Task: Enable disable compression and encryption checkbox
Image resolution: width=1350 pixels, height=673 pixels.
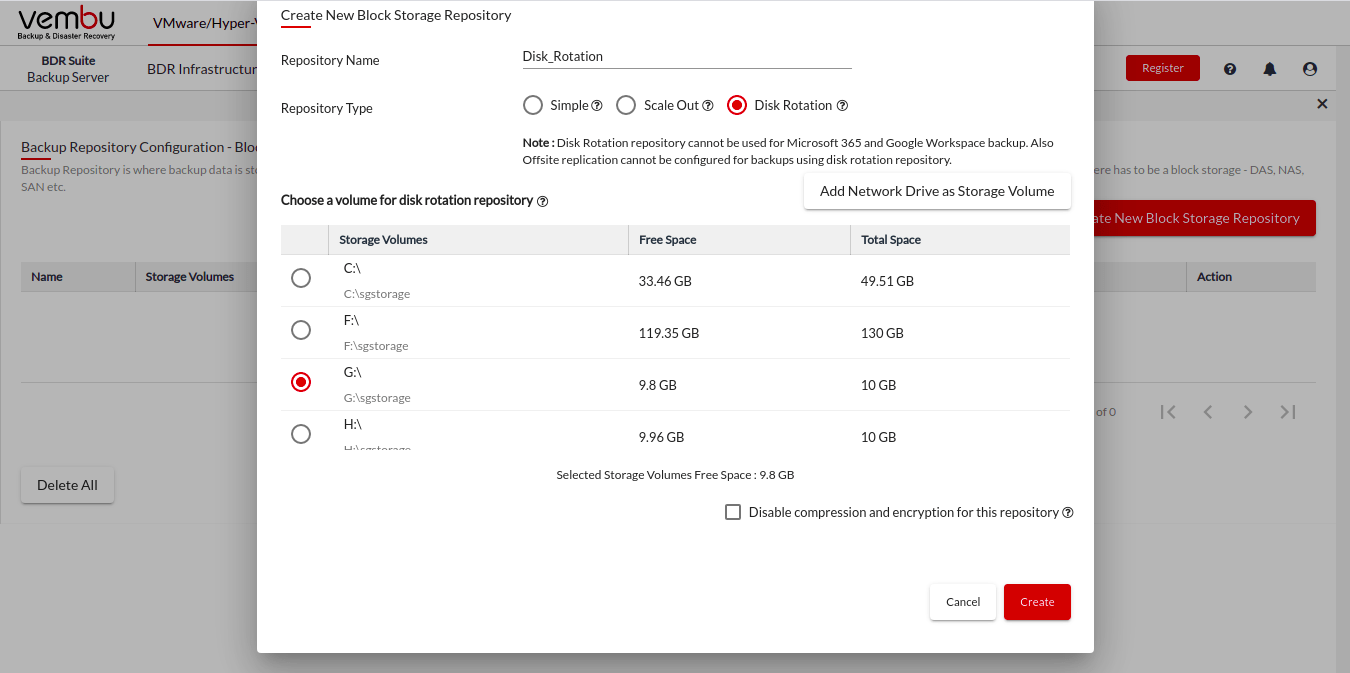Action: click(733, 512)
